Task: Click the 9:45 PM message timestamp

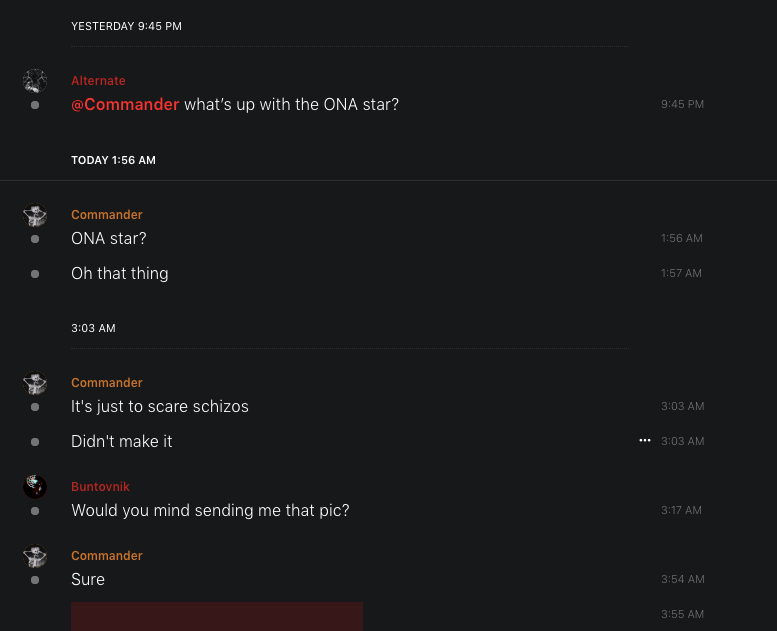Action: (682, 104)
